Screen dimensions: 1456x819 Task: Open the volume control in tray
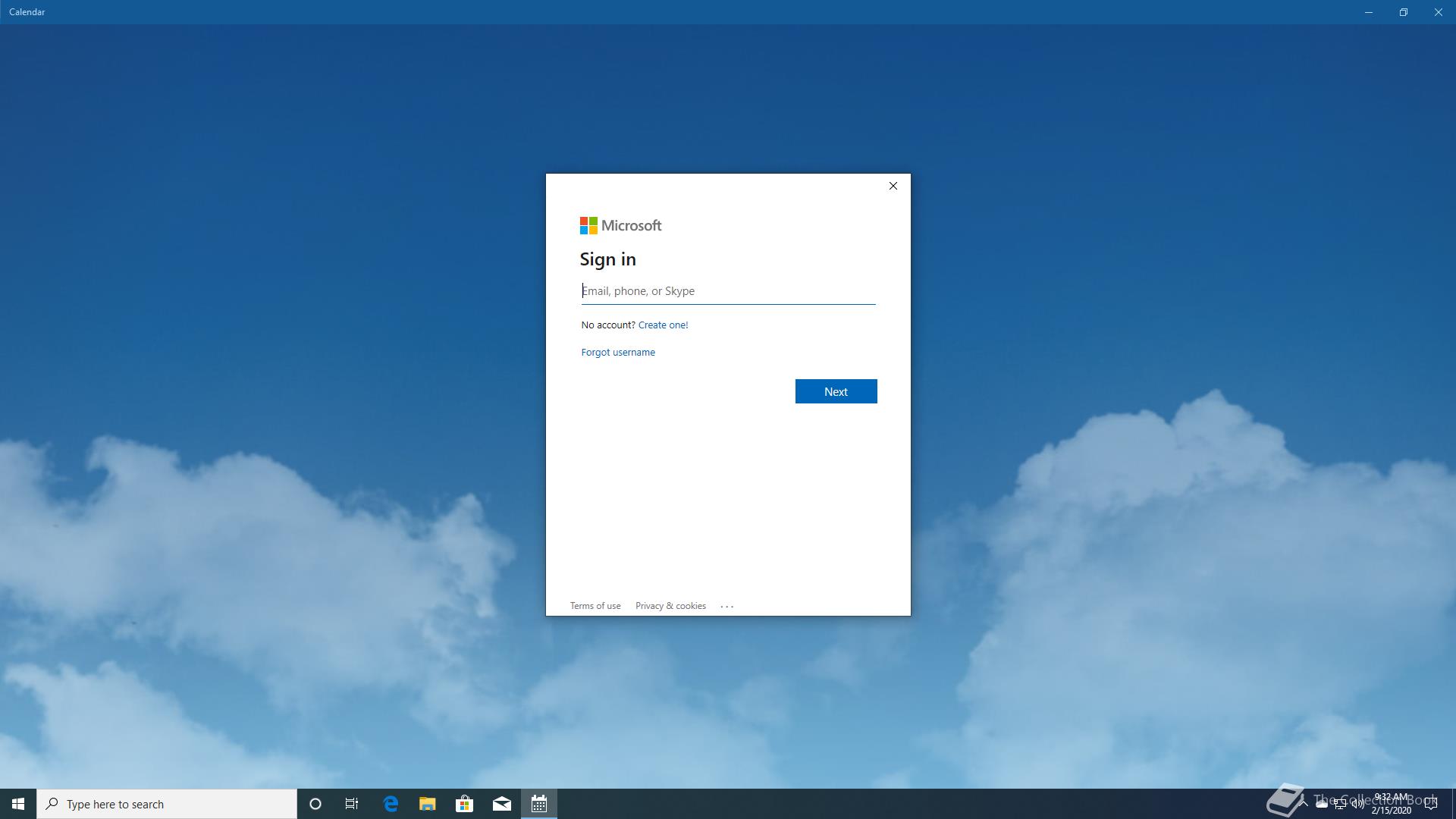1357,804
